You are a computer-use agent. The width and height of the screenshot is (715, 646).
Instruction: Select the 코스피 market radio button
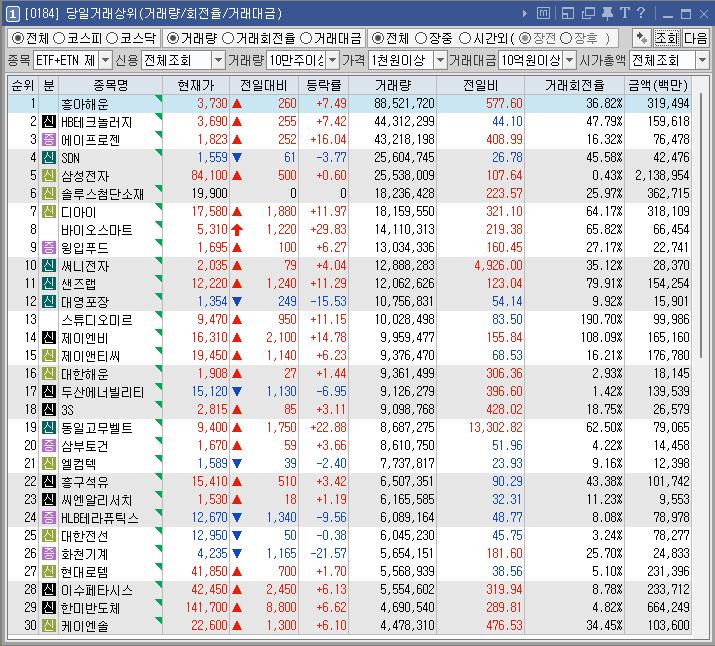[59, 38]
